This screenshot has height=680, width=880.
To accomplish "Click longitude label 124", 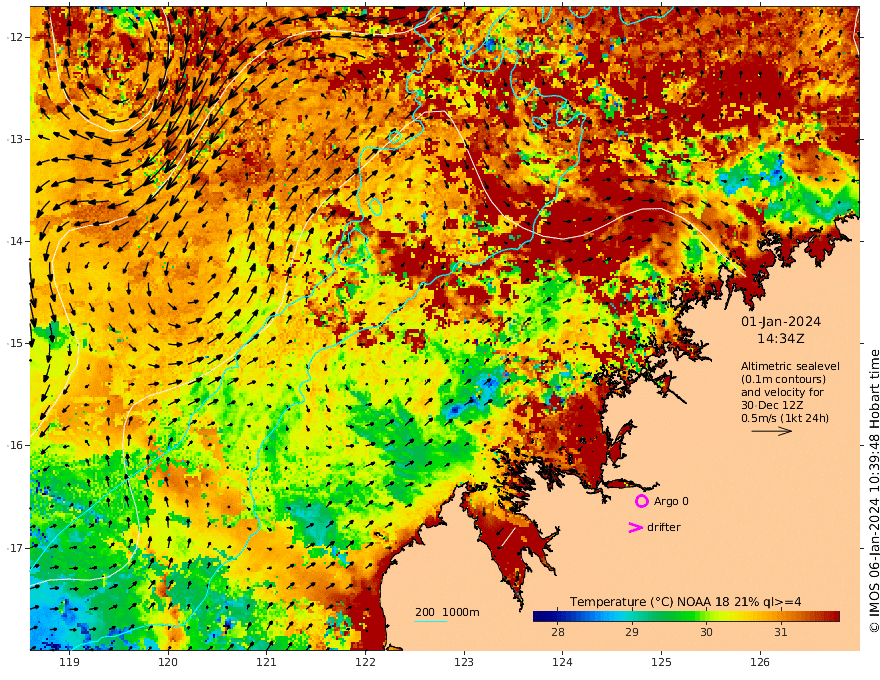I will pyautogui.click(x=562, y=663).
